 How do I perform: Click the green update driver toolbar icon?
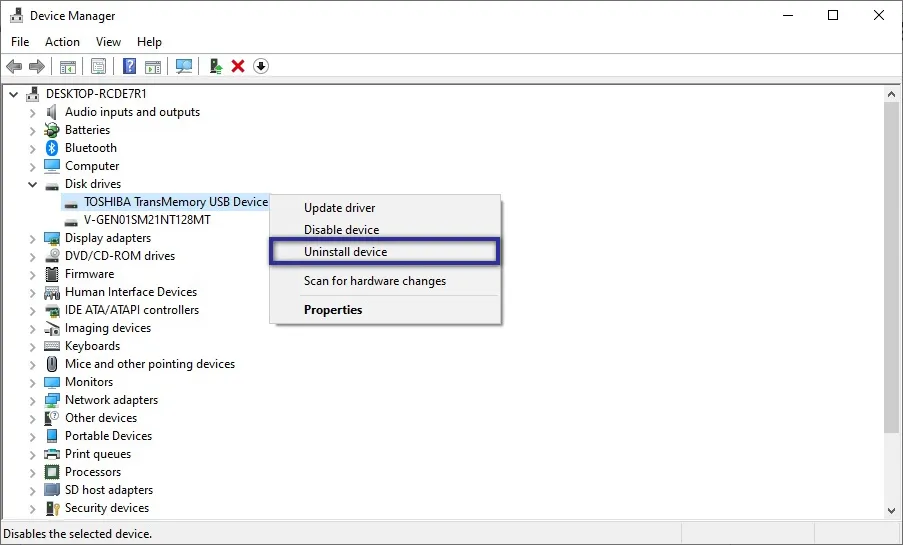coord(216,66)
